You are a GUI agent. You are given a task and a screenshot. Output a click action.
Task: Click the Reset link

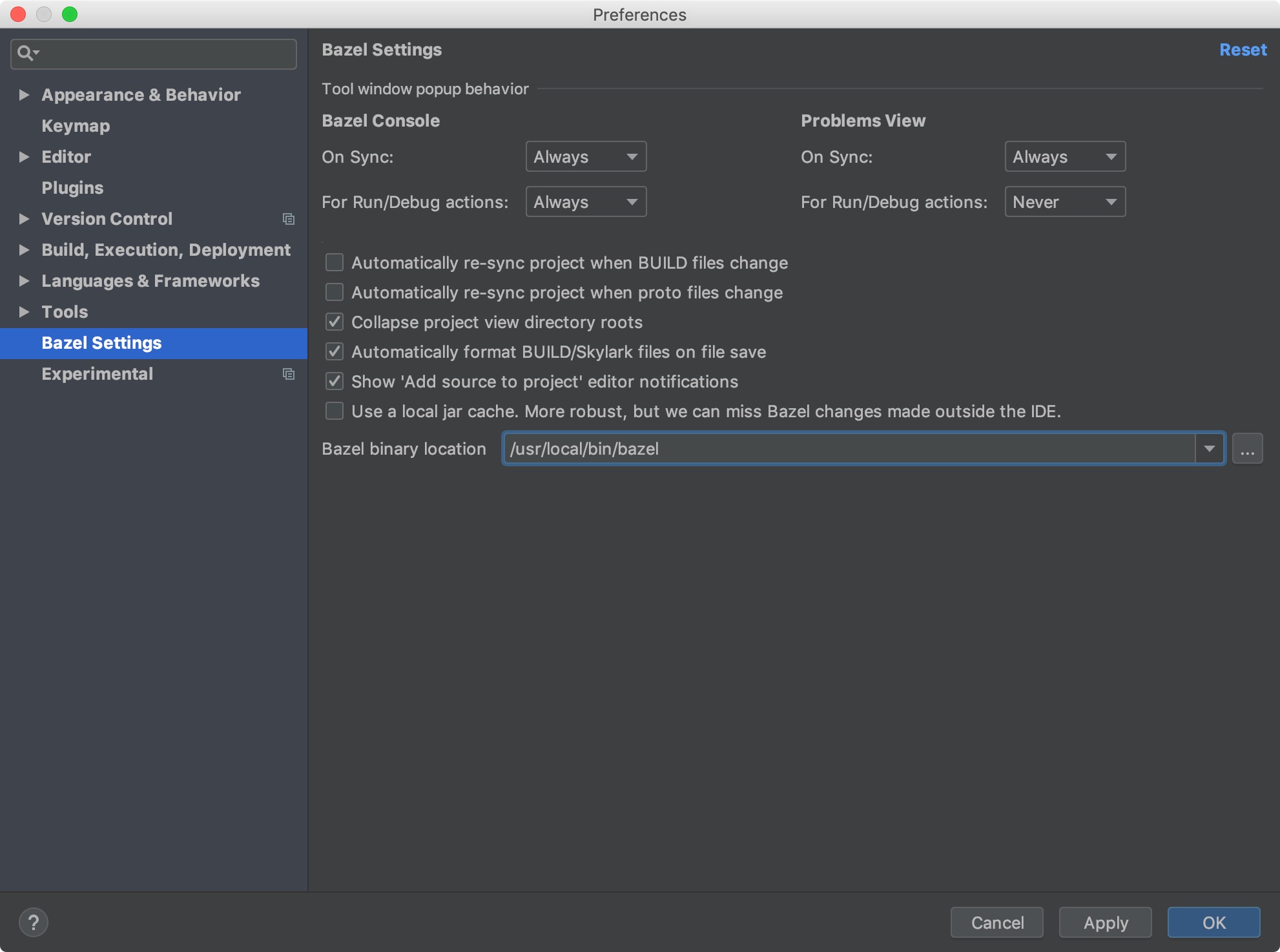tap(1243, 50)
